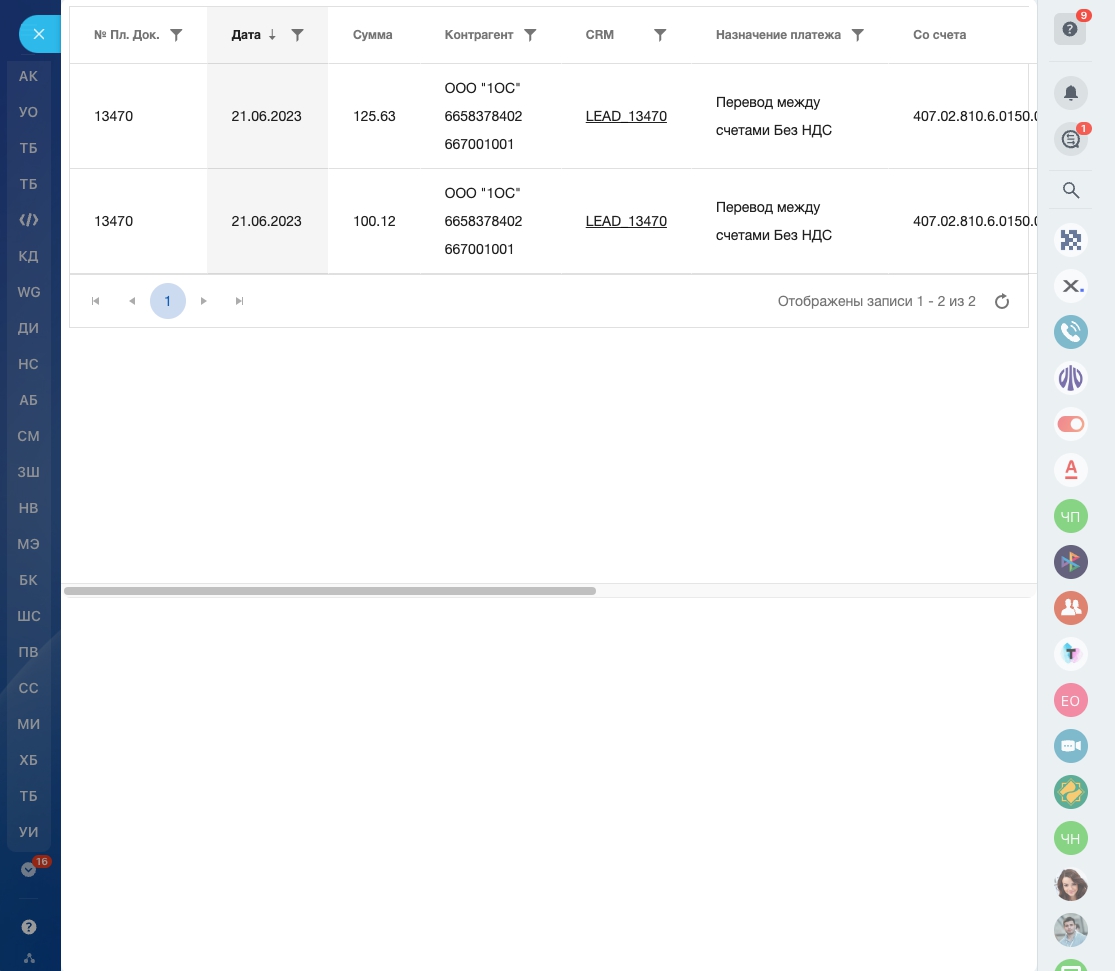1115x971 pixels.
Task: Open the T letter chat icon
Action: point(1071,654)
